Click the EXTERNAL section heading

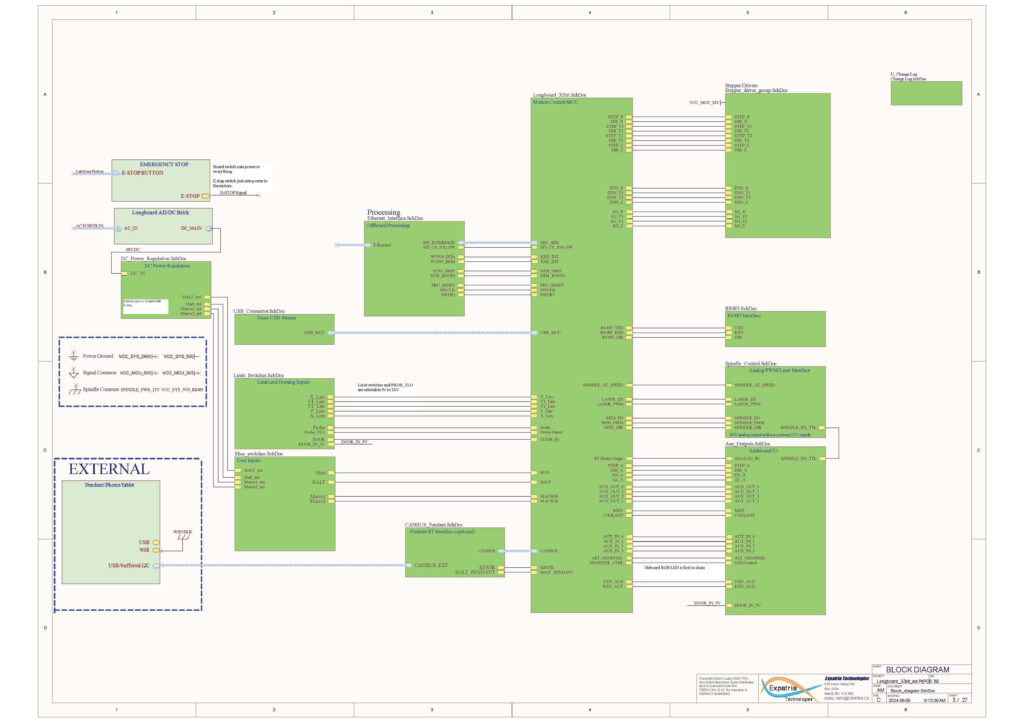108,469
